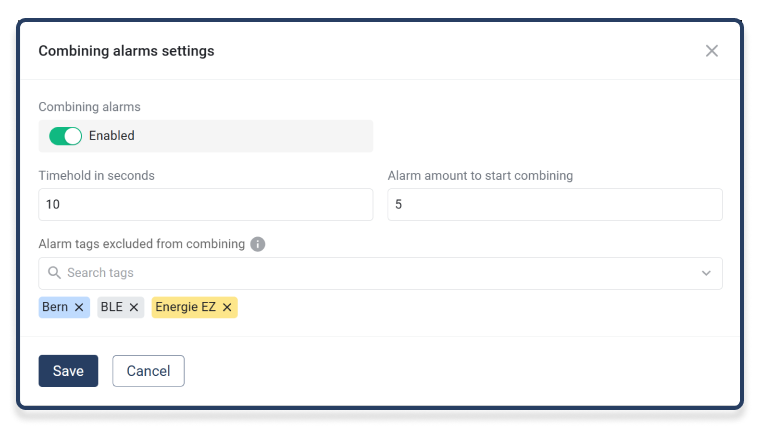
Task: Click the Alarm tags excluded from combining label
Action: coord(141,244)
